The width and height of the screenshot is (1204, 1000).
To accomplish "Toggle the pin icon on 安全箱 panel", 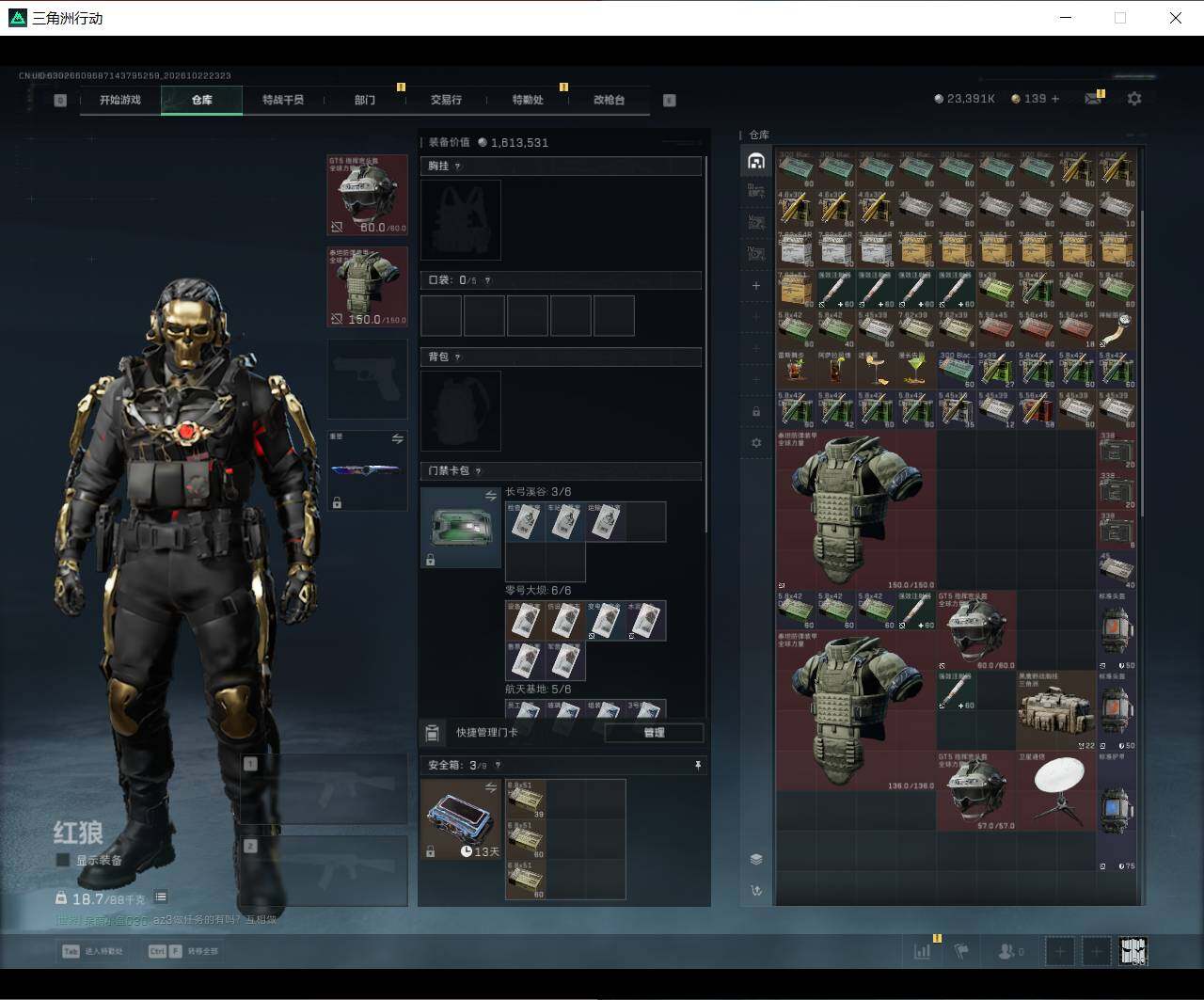I will click(697, 766).
